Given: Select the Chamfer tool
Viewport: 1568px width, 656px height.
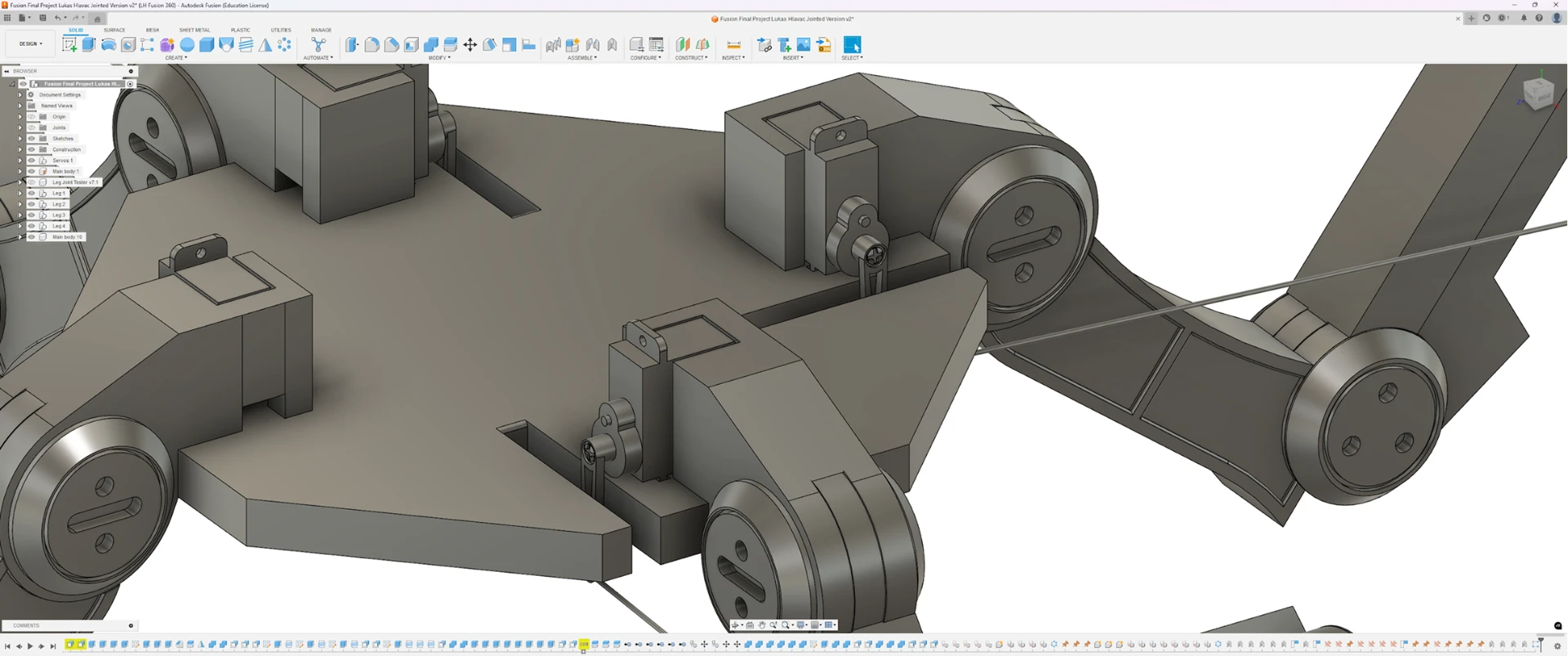Looking at the screenshot, I should [x=391, y=45].
